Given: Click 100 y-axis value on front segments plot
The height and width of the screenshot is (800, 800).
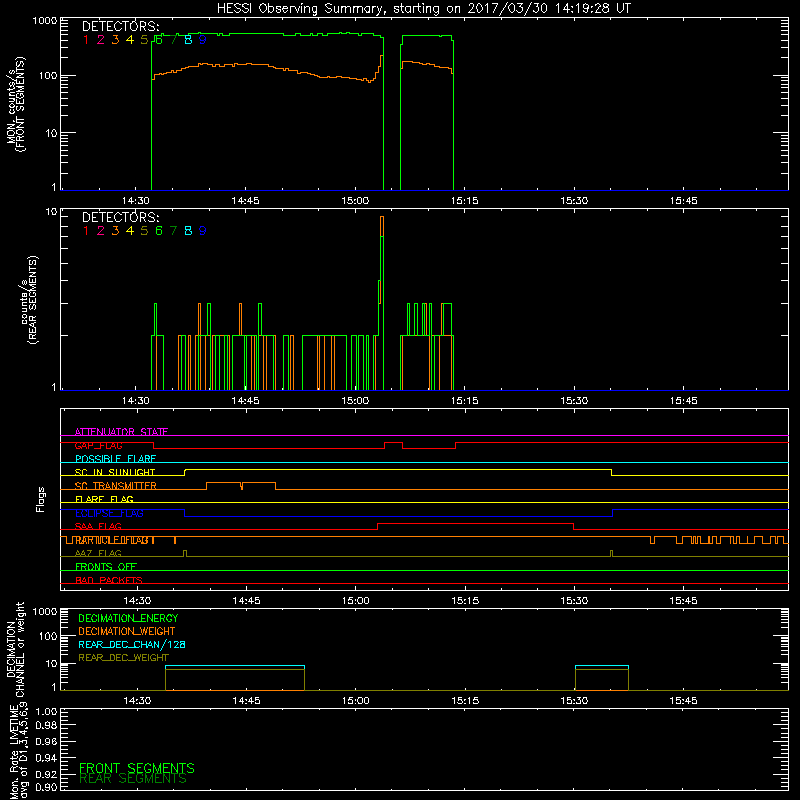Looking at the screenshot, I should point(49,76).
